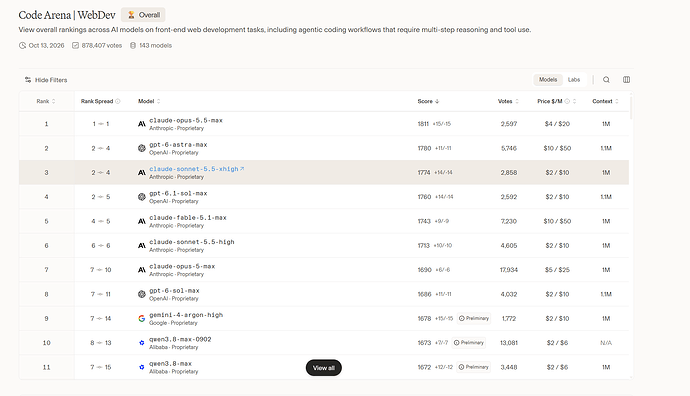Click the 17,934 votes cell
This screenshot has width=690, height=396.
[x=509, y=270]
